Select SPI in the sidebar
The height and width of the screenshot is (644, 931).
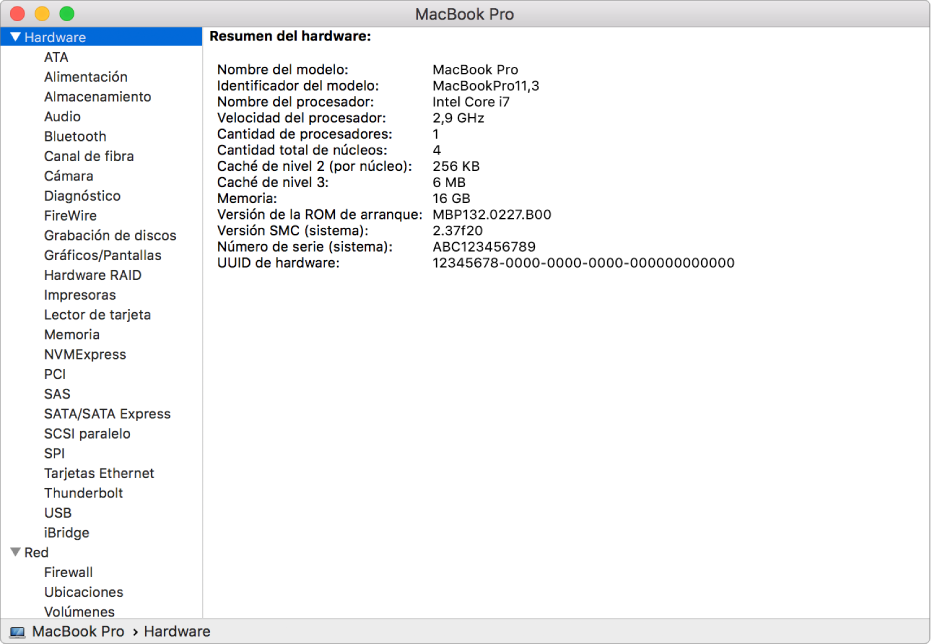click(x=54, y=453)
